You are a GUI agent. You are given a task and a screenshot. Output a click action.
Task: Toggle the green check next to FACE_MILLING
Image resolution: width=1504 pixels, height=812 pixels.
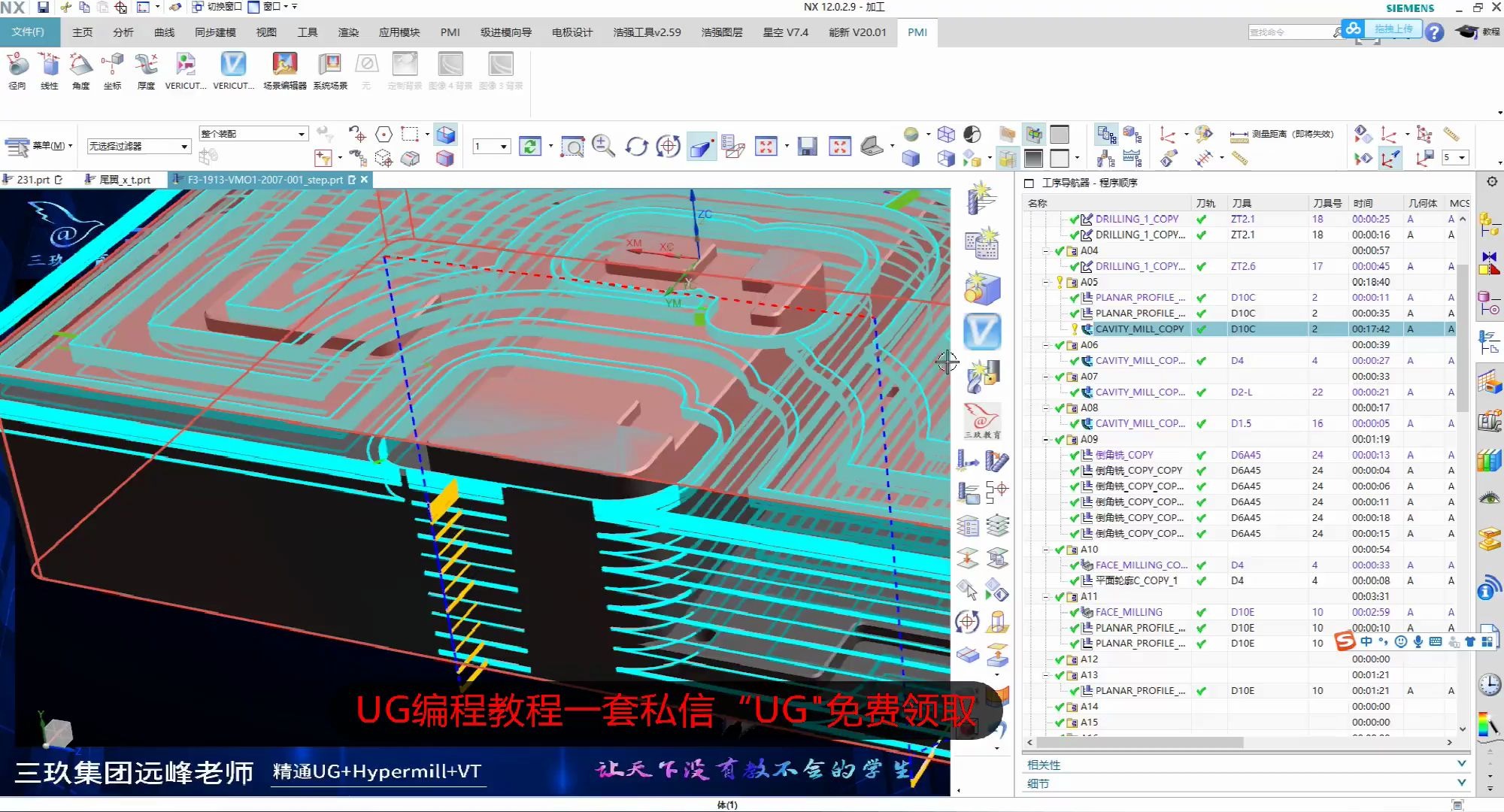[x=1072, y=612]
